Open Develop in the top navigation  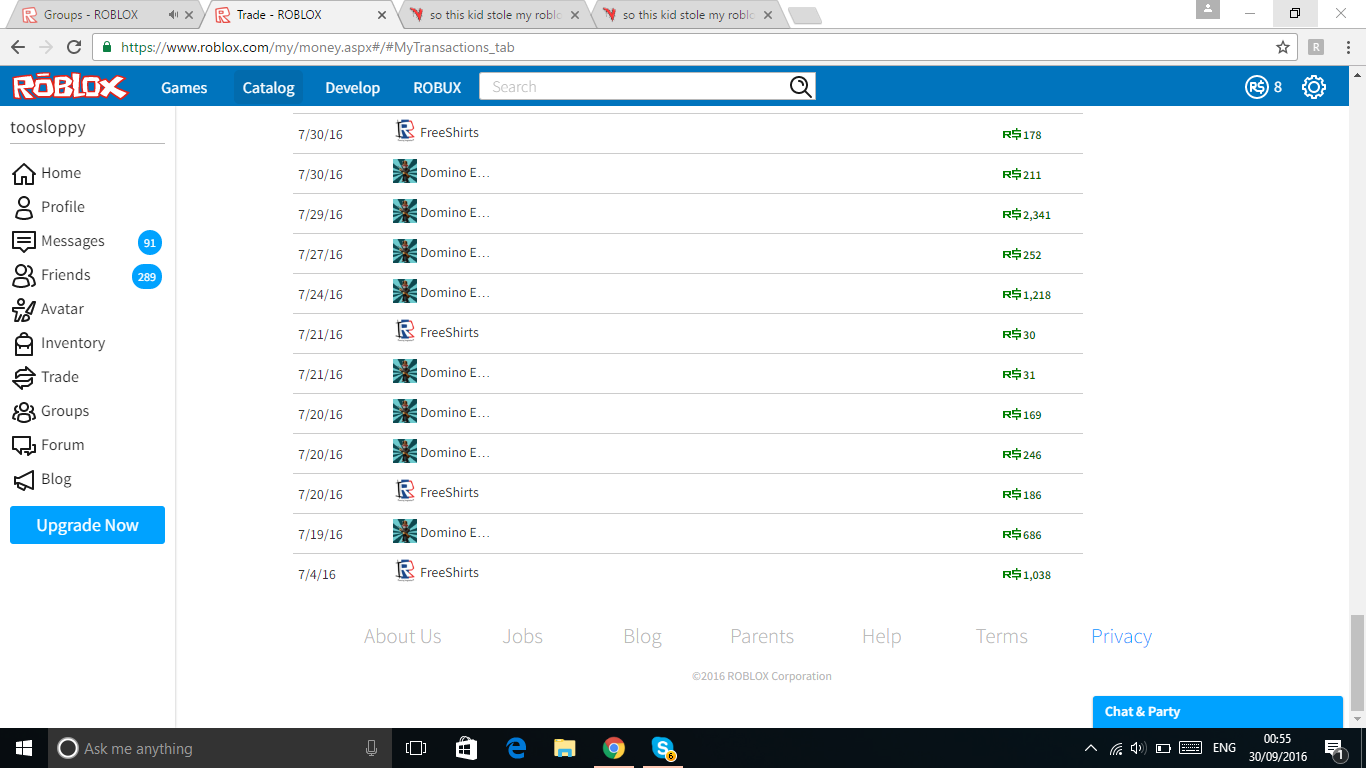click(353, 87)
